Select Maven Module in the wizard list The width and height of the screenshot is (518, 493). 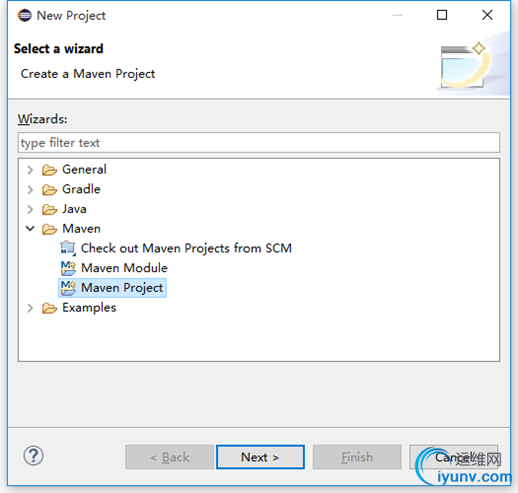(124, 268)
